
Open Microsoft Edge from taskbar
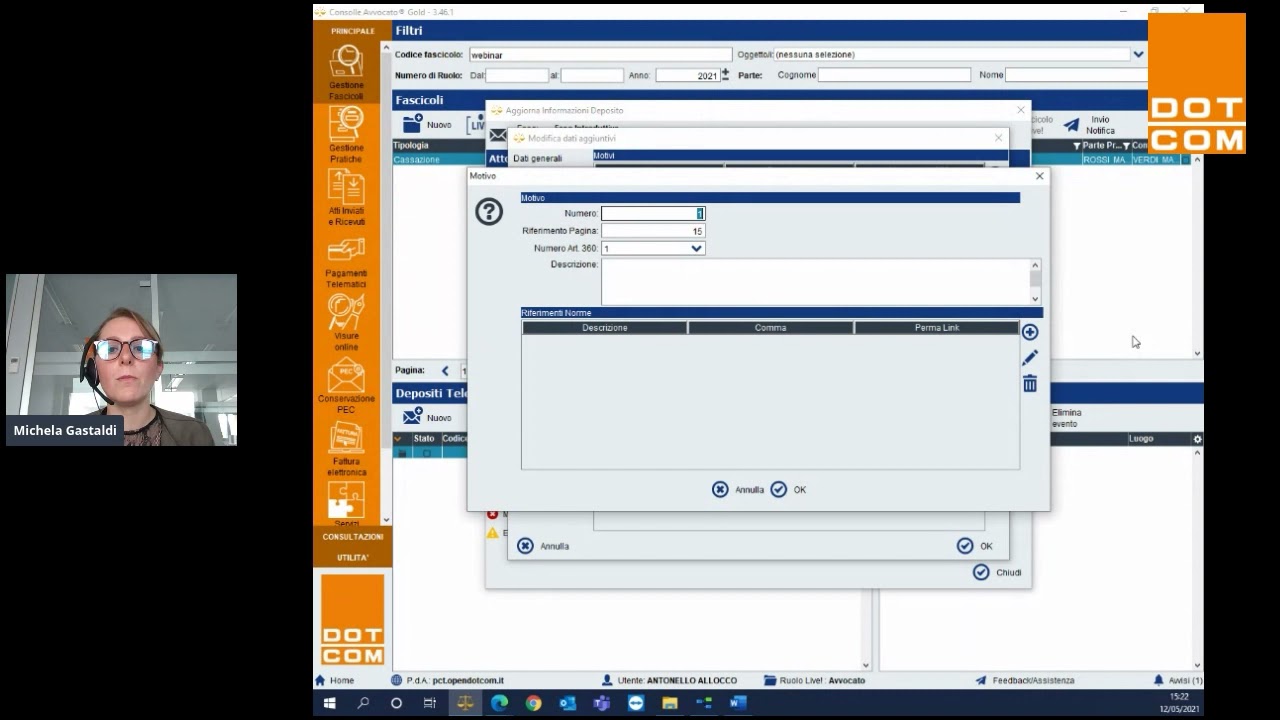tap(499, 703)
